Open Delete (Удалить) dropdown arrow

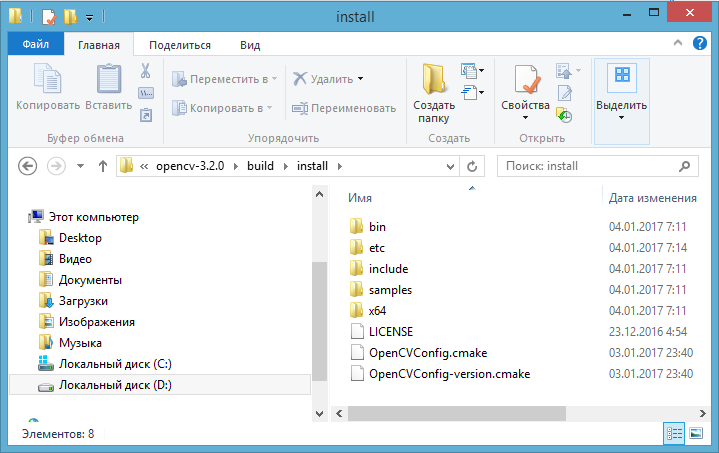361,79
